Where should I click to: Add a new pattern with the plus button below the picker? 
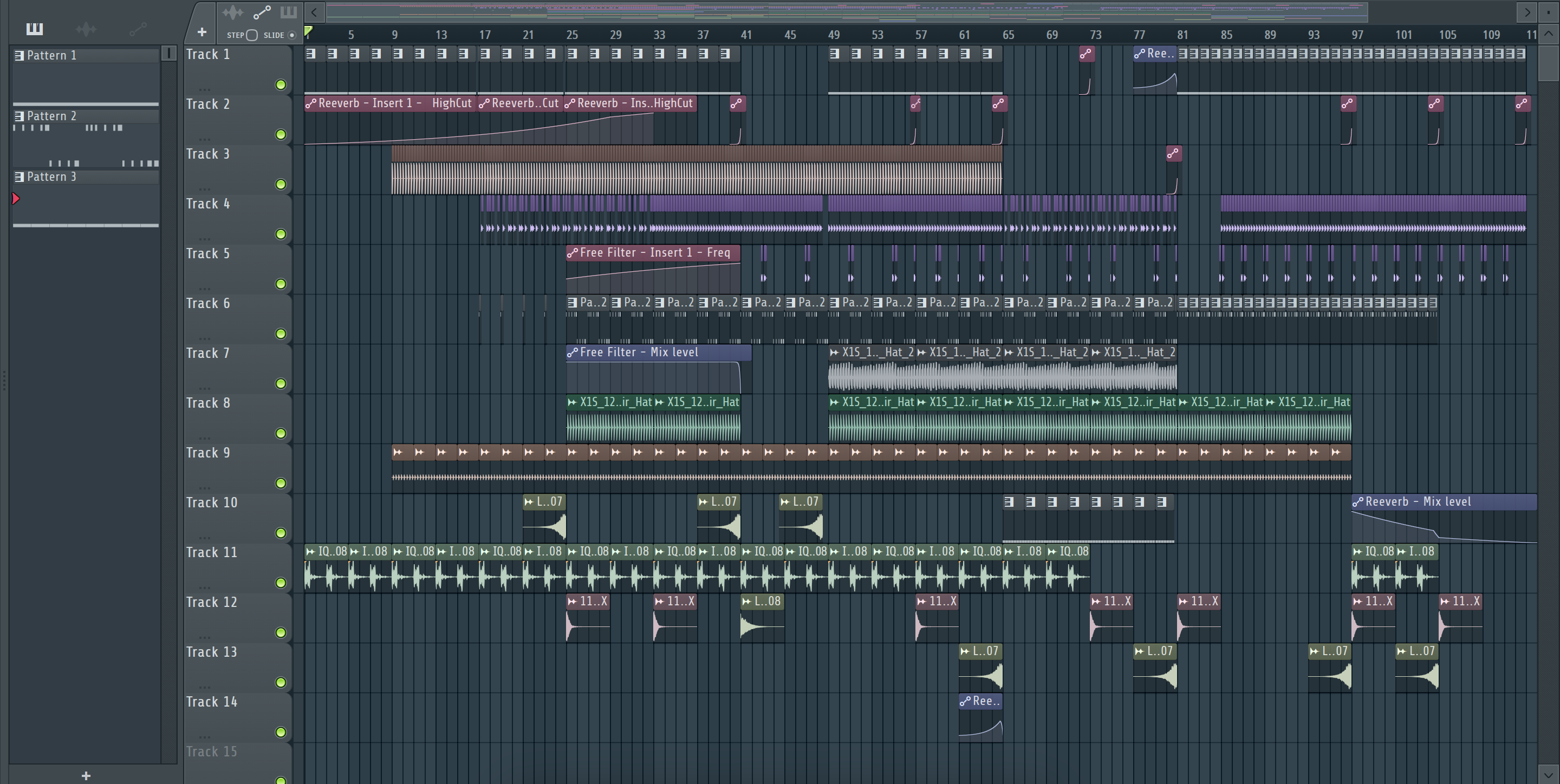tap(86, 775)
